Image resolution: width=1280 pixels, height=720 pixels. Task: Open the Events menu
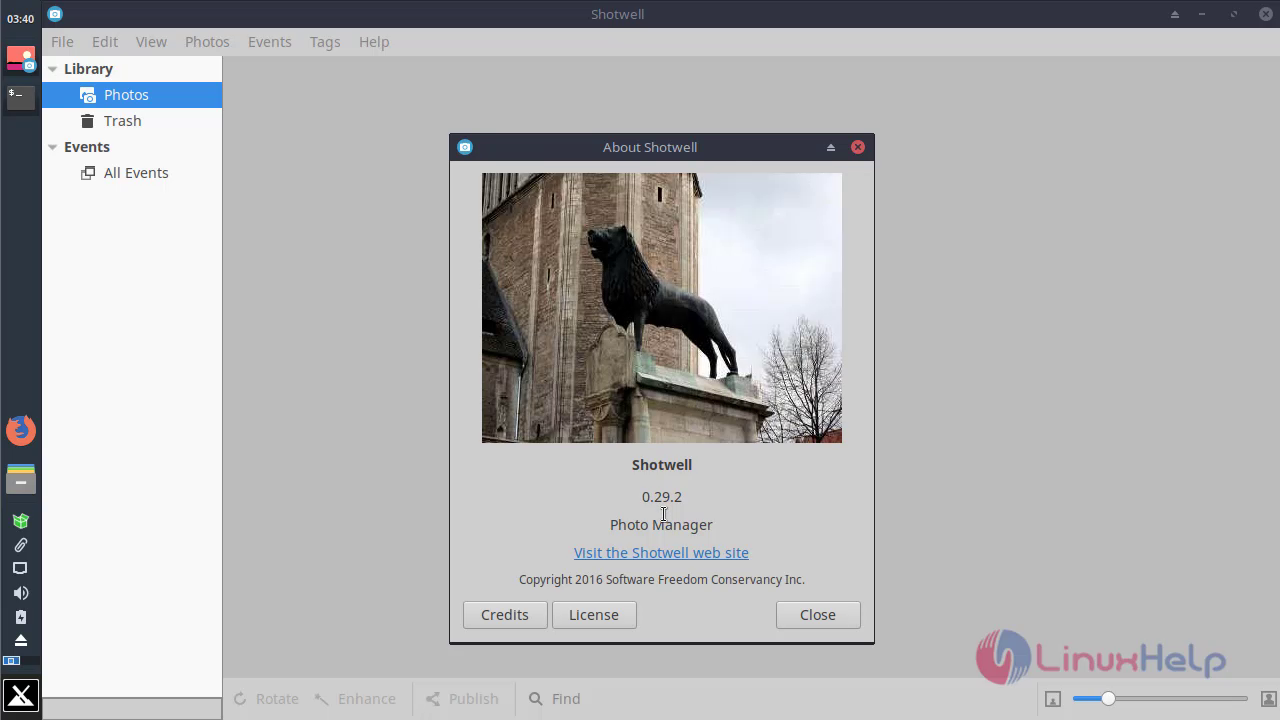click(270, 42)
